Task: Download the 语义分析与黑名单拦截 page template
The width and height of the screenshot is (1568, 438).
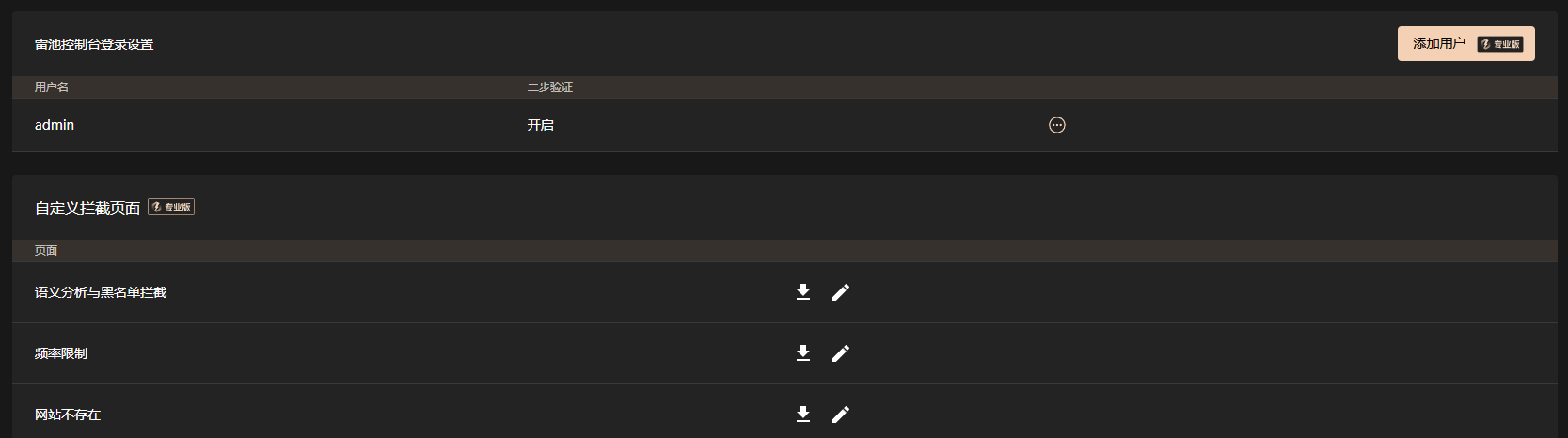Action: [803, 292]
